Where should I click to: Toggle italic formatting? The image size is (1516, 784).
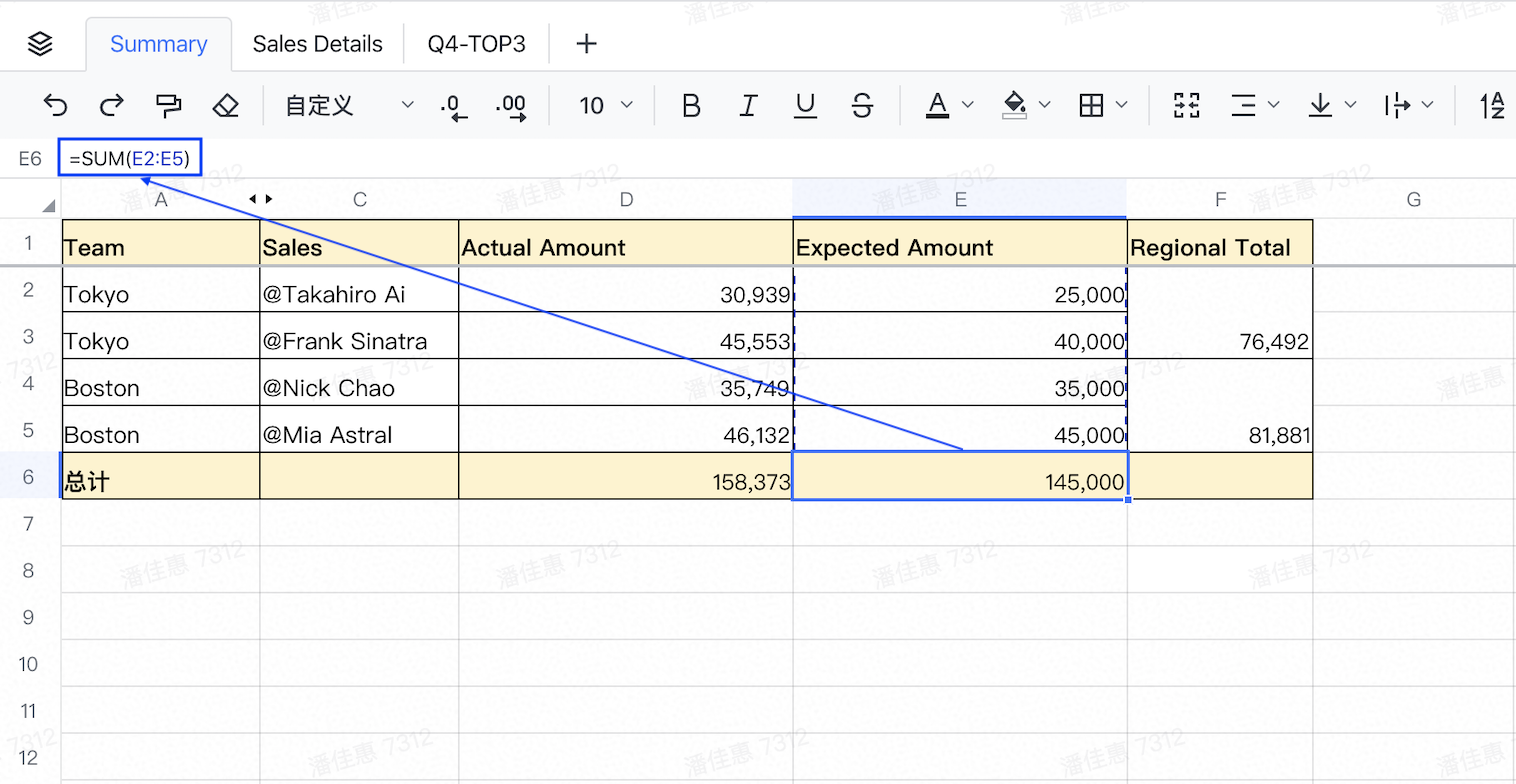point(748,105)
